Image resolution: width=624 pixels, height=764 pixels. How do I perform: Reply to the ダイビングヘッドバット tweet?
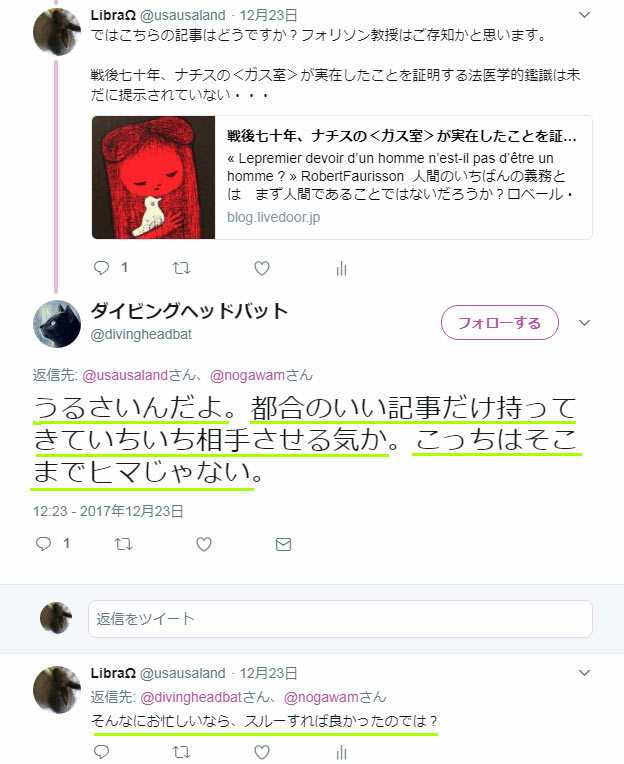pos(43,544)
